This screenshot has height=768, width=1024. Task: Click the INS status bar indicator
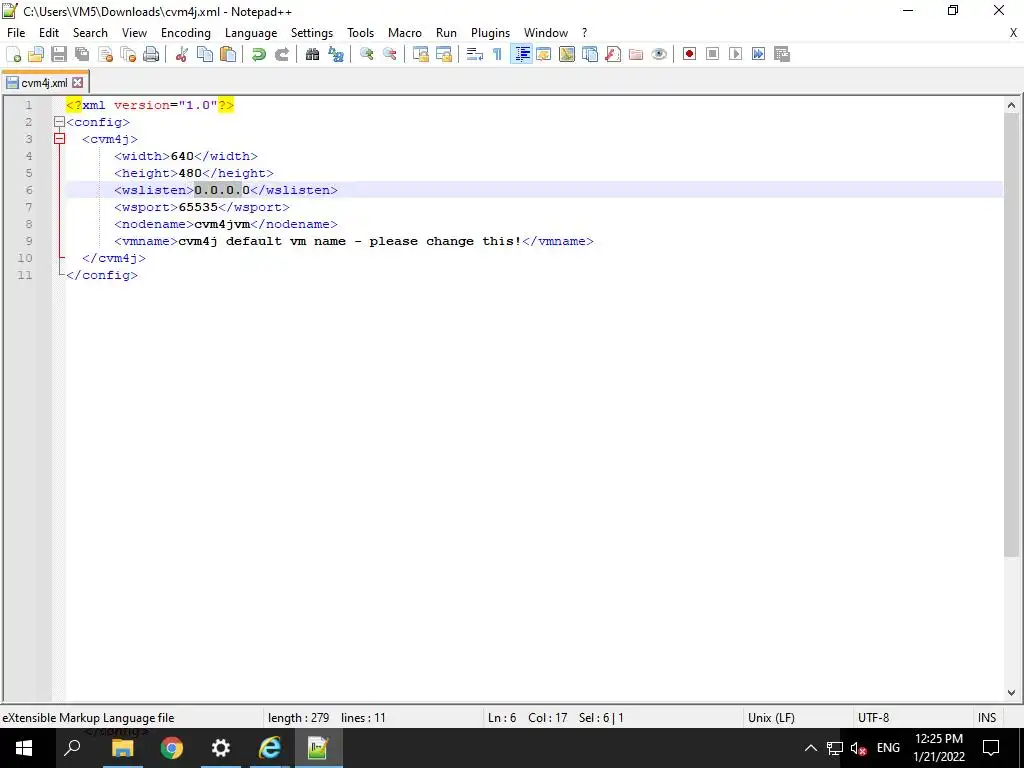[x=987, y=718]
